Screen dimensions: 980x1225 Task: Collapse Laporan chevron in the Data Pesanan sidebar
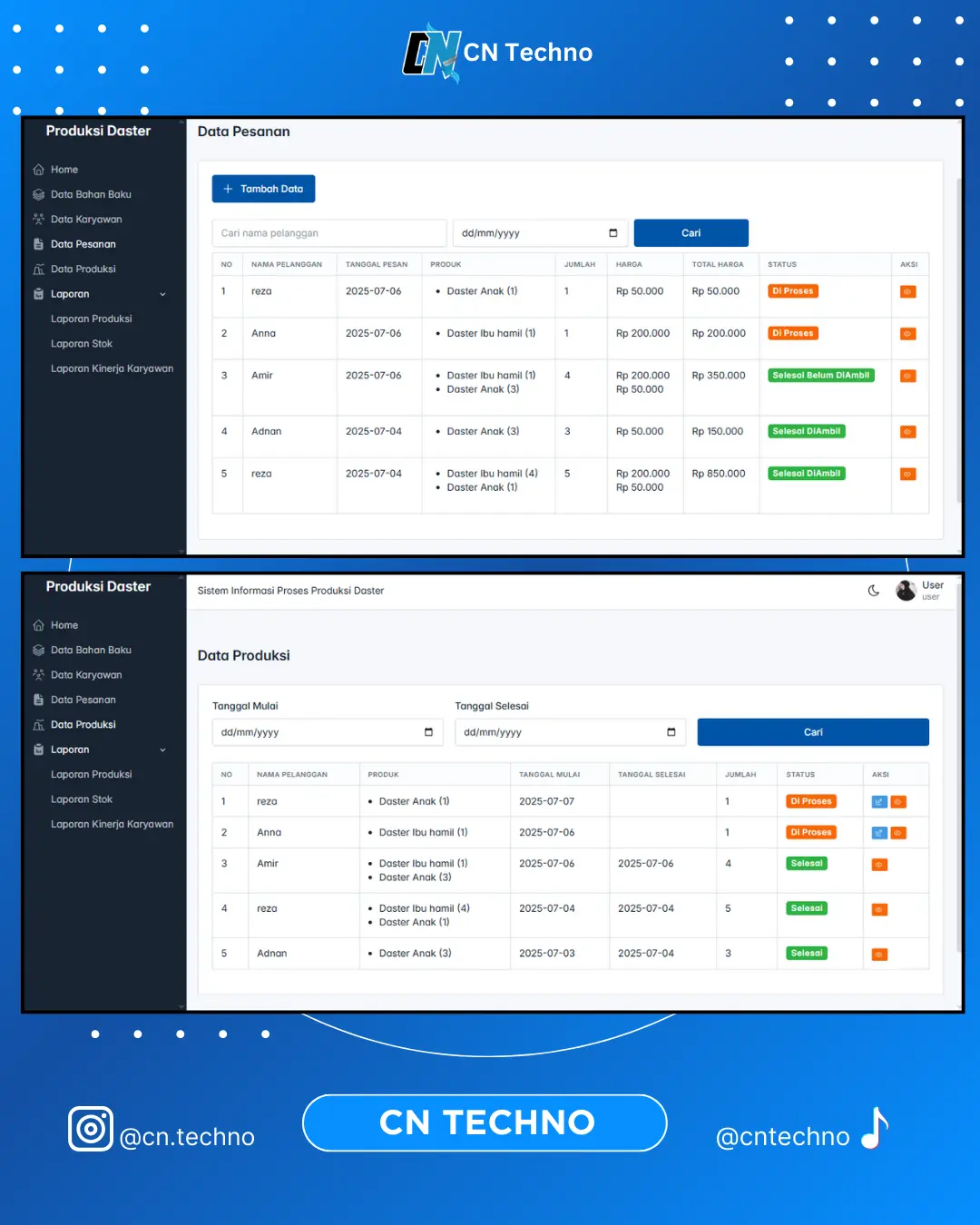[163, 294]
